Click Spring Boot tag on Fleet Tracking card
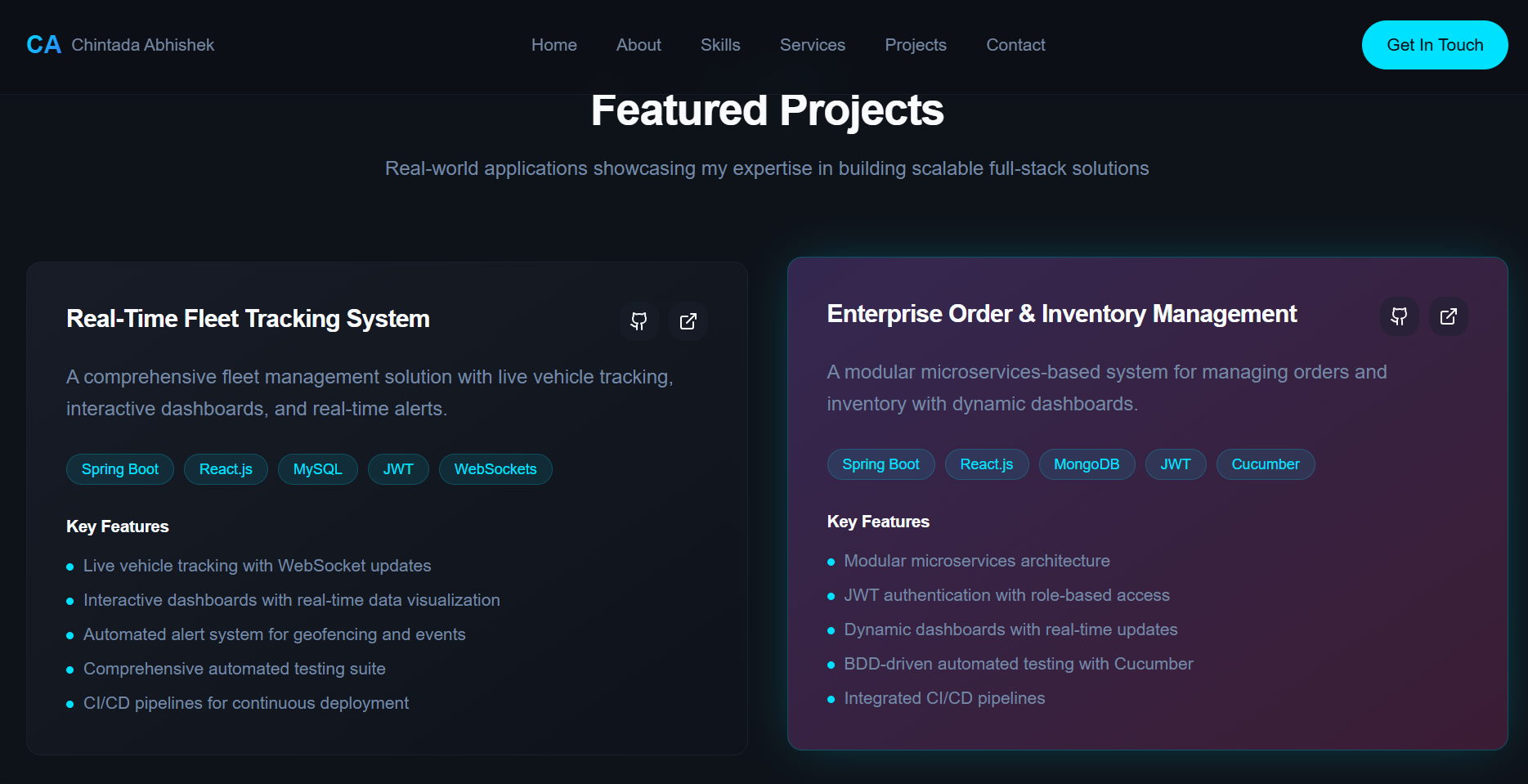The image size is (1528, 784). tap(120, 469)
